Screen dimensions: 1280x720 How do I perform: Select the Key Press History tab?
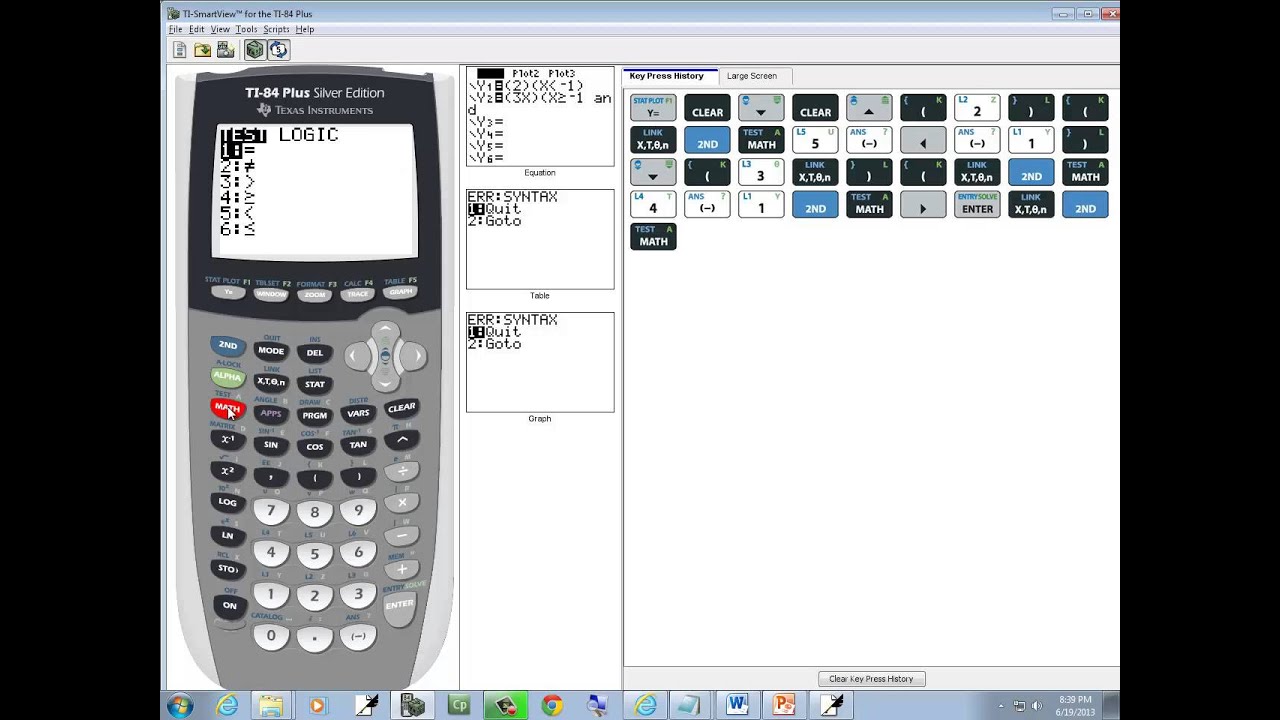(667, 76)
